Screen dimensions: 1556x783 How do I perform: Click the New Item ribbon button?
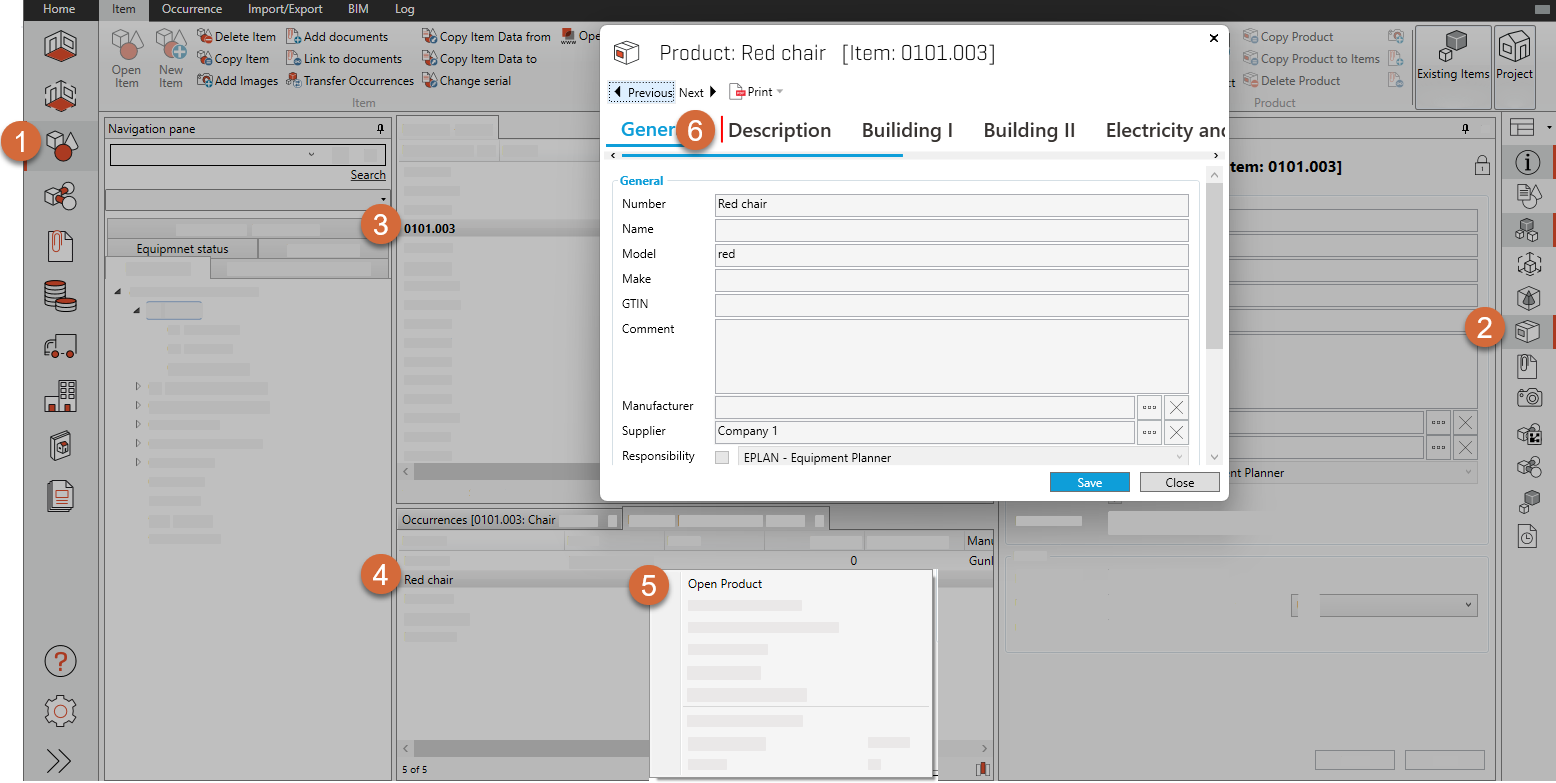click(x=171, y=59)
